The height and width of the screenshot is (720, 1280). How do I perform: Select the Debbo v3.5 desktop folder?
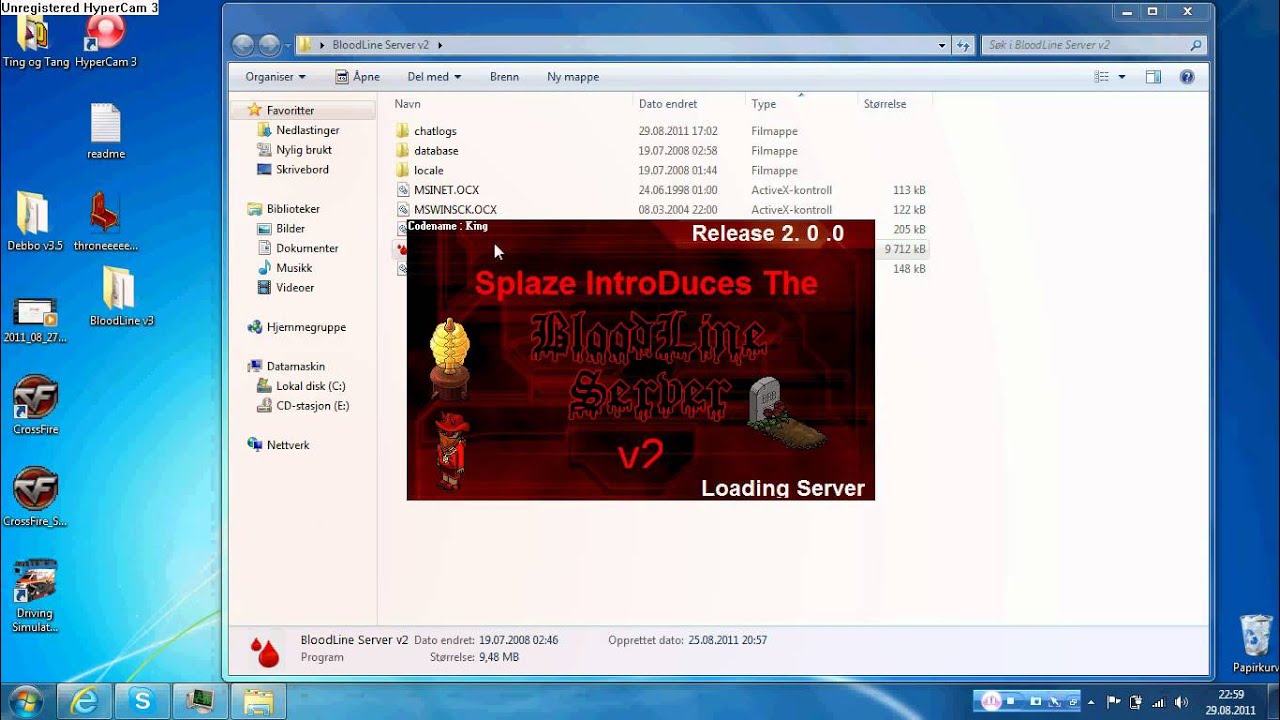click(35, 221)
